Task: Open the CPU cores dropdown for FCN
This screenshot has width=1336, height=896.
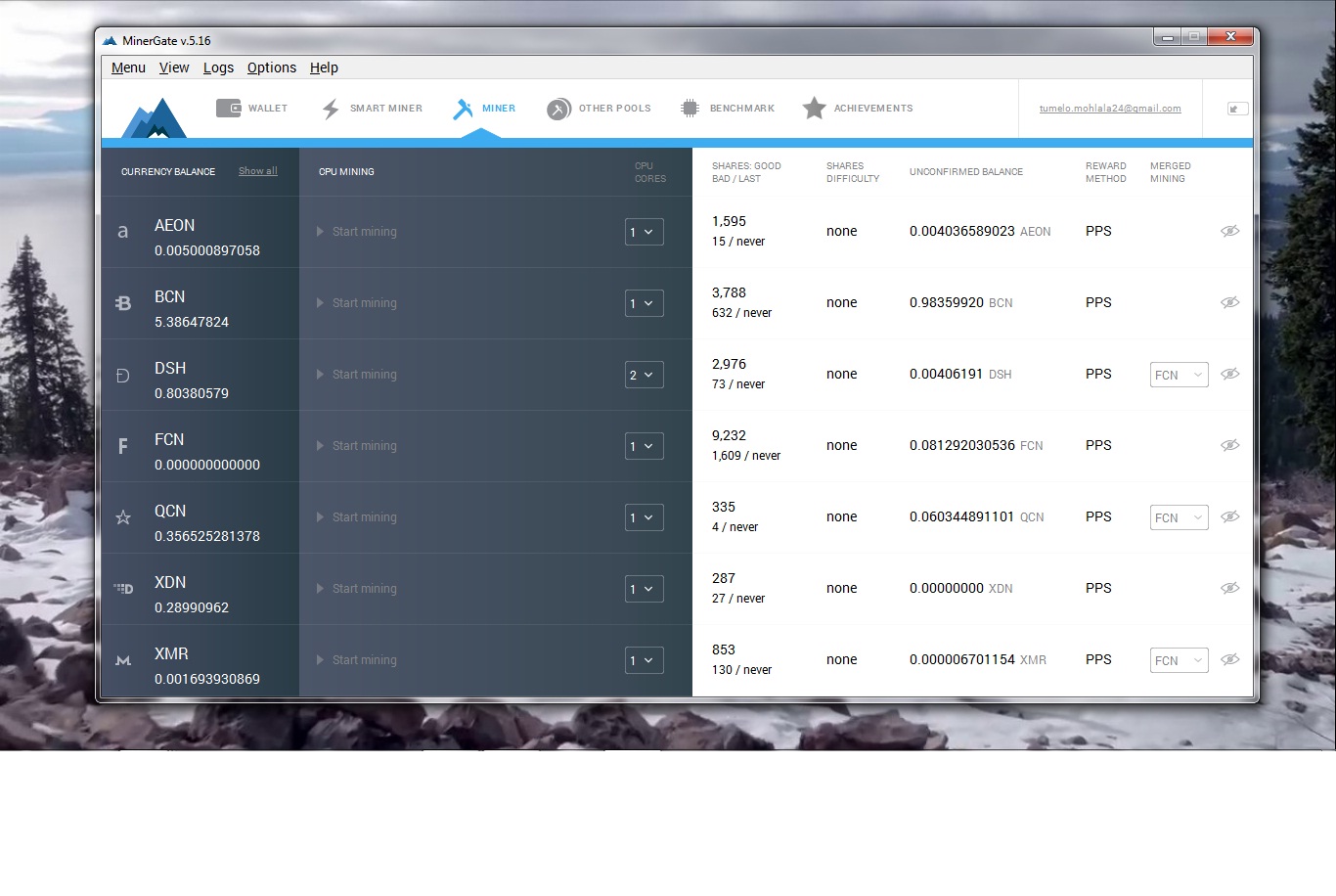Action: 645,446
